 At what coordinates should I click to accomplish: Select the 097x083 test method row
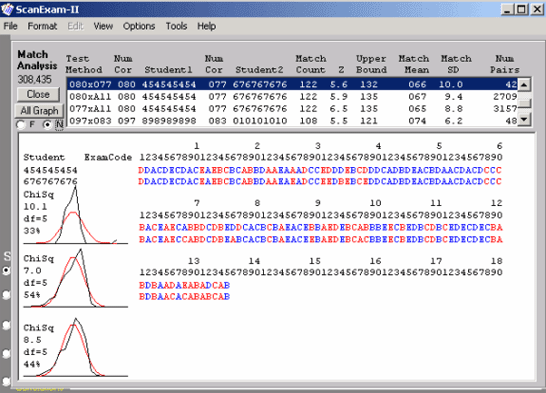click(x=292, y=121)
